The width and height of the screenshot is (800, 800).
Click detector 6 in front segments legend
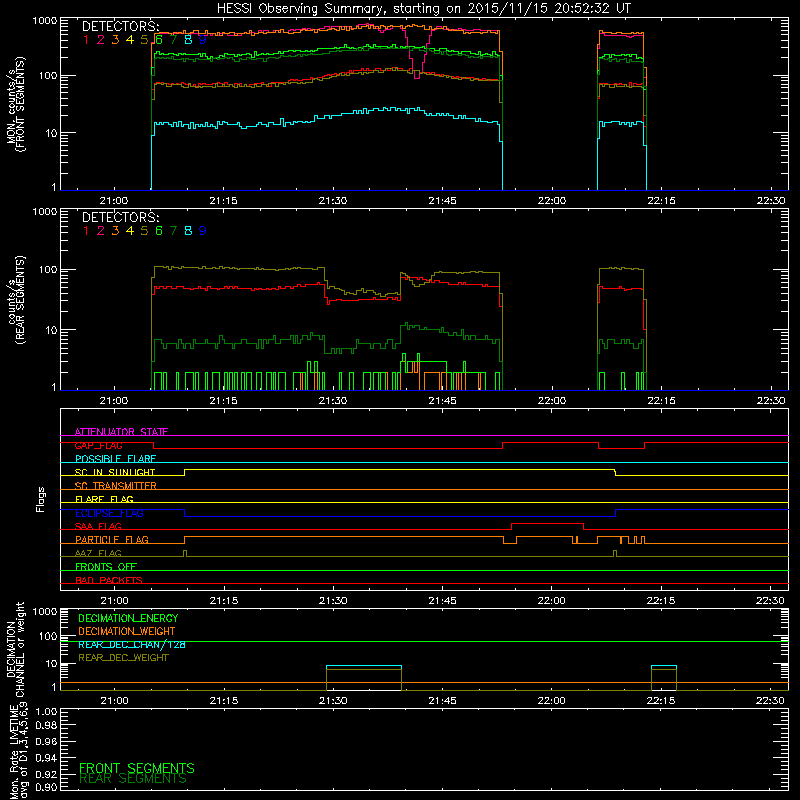(159, 40)
